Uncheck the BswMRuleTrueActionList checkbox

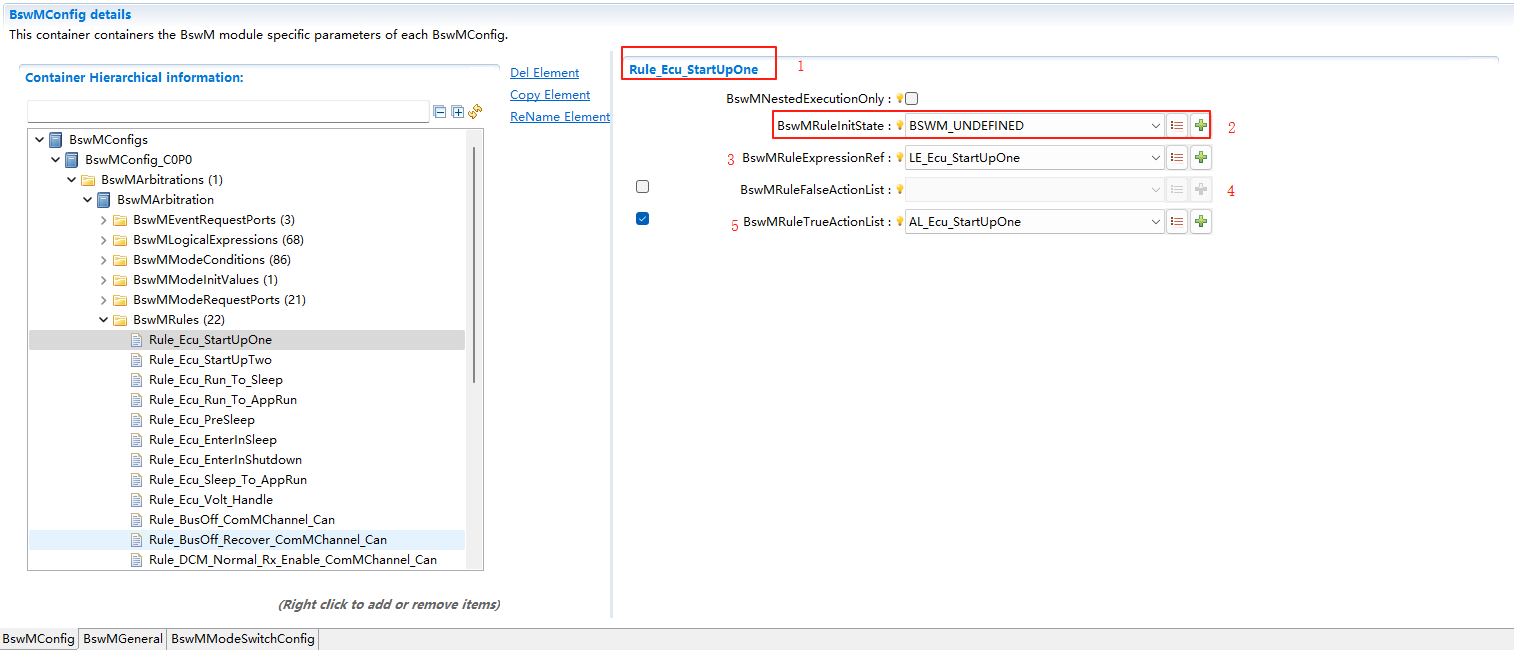pyautogui.click(x=643, y=219)
